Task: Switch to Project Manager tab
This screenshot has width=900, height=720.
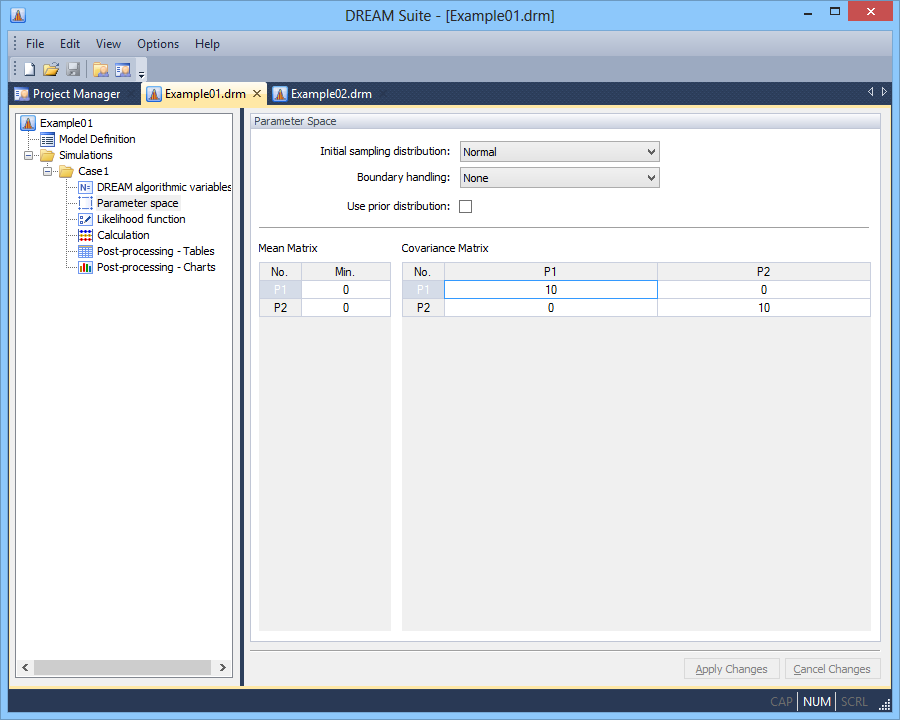Action: pos(76,94)
